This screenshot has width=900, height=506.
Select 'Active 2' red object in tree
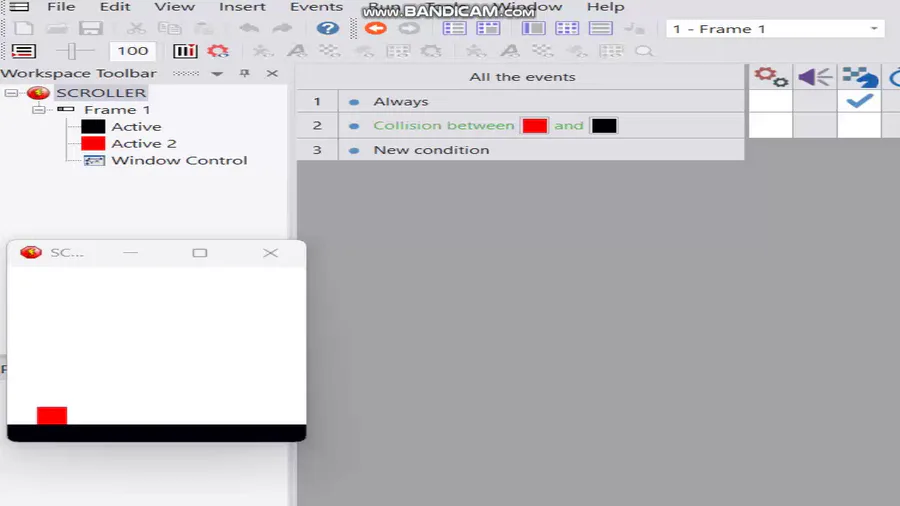pyautogui.click(x=143, y=143)
